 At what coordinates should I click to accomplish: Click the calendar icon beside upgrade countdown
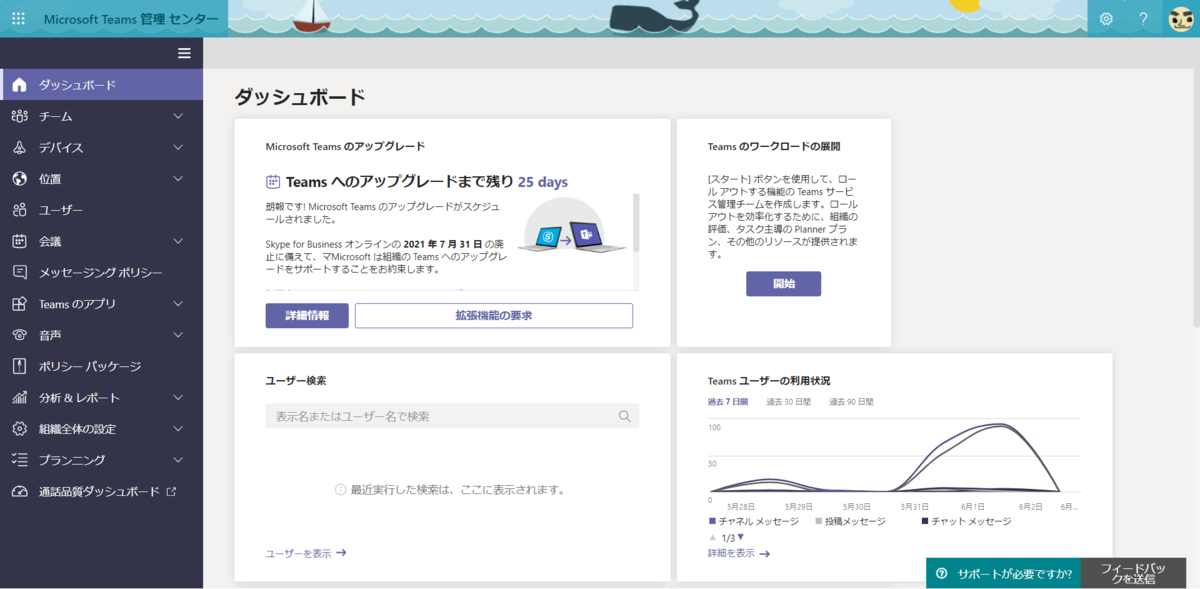pyautogui.click(x=273, y=182)
